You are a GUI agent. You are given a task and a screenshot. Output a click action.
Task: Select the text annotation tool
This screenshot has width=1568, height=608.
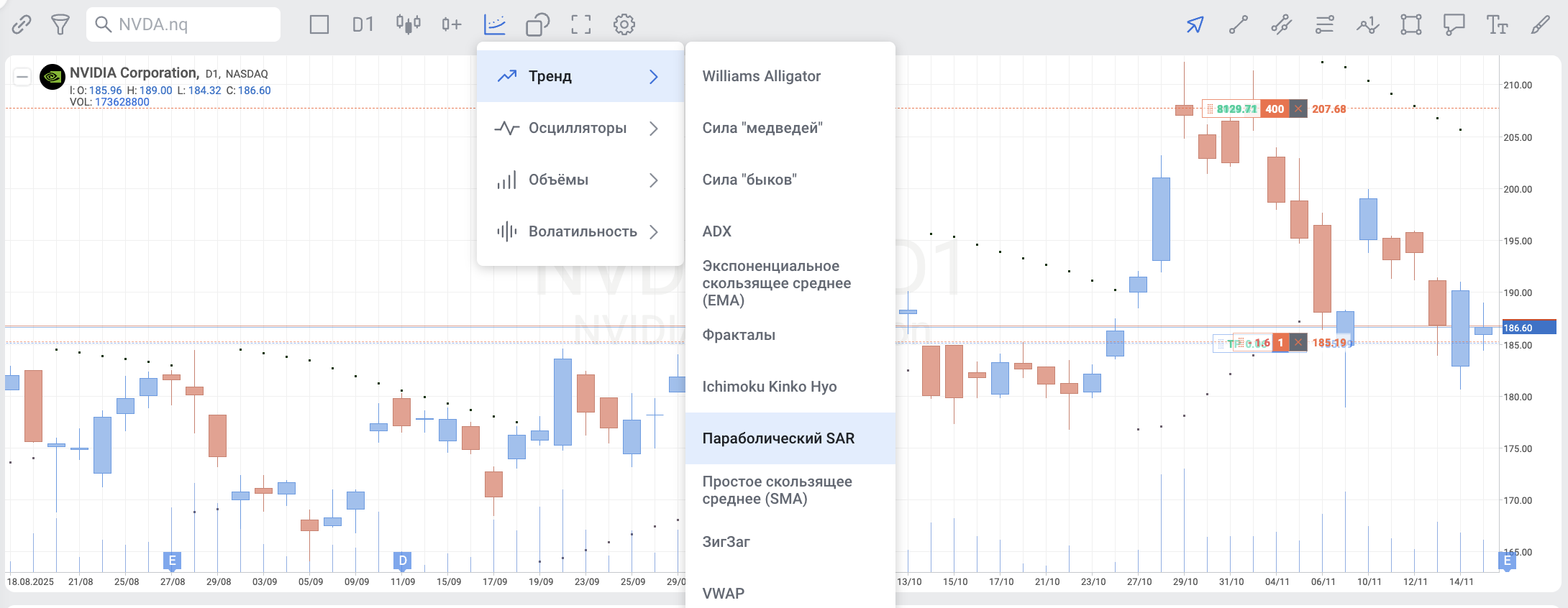(x=1497, y=24)
